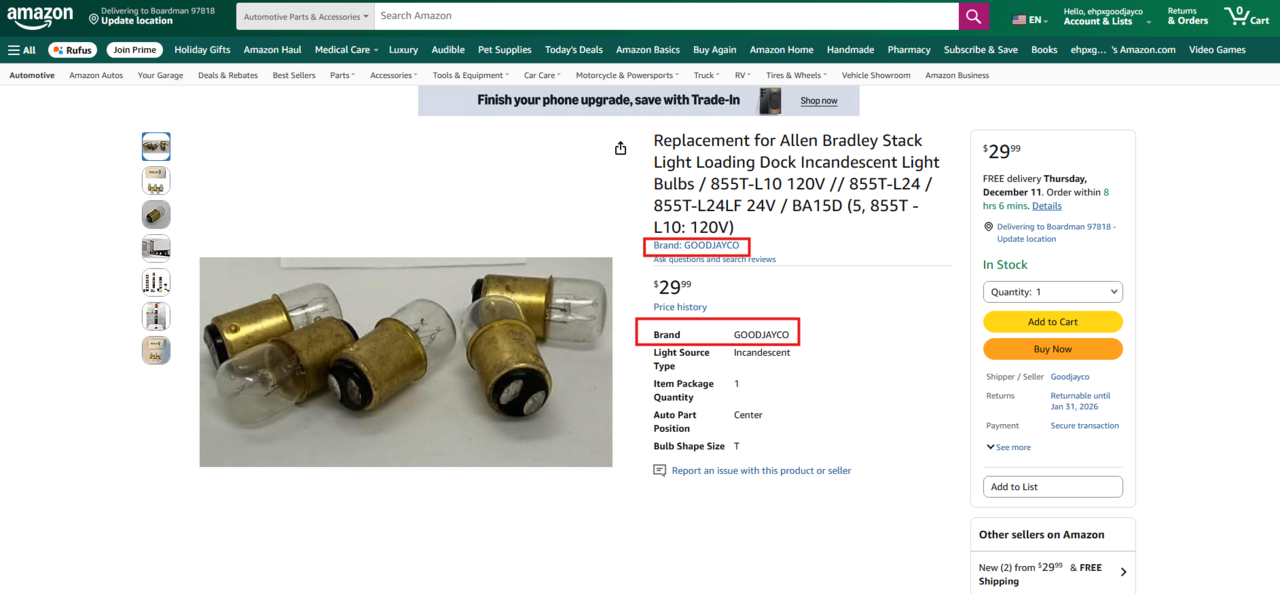The image size is (1280, 594).
Task: Open the All hamburger menu
Action: (21, 50)
